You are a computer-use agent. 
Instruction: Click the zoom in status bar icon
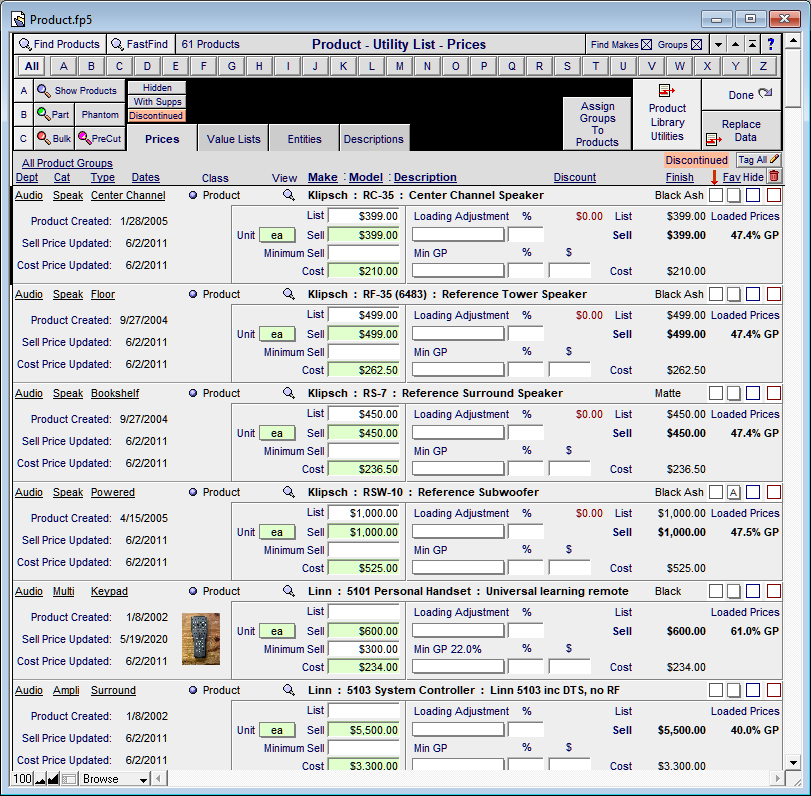point(53,779)
